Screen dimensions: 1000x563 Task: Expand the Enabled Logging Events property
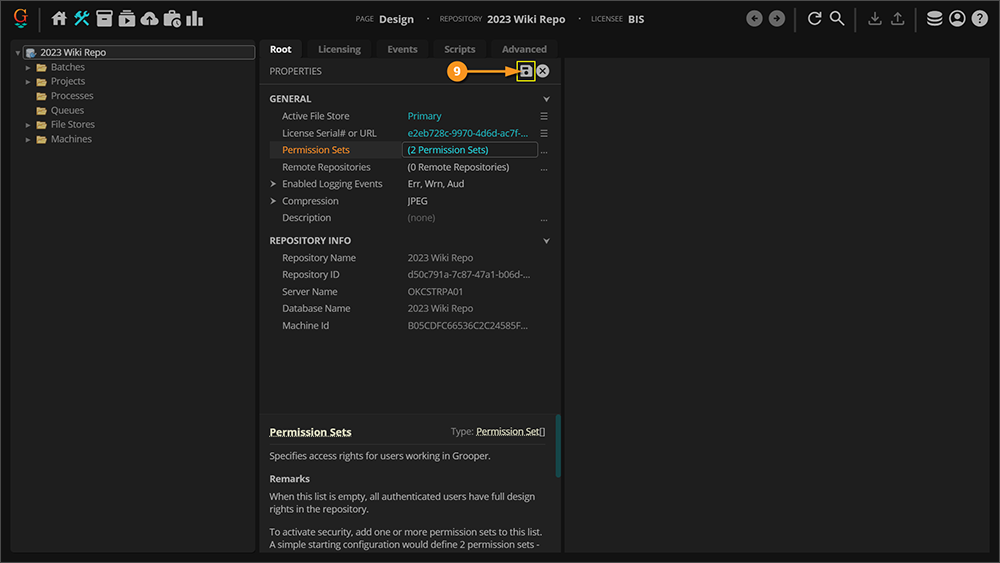(x=273, y=184)
